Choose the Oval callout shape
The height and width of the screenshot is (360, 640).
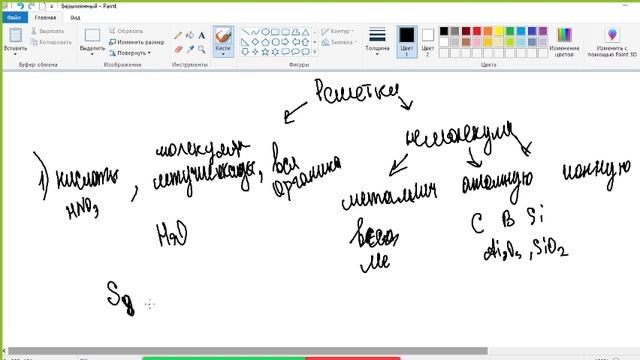[296, 52]
